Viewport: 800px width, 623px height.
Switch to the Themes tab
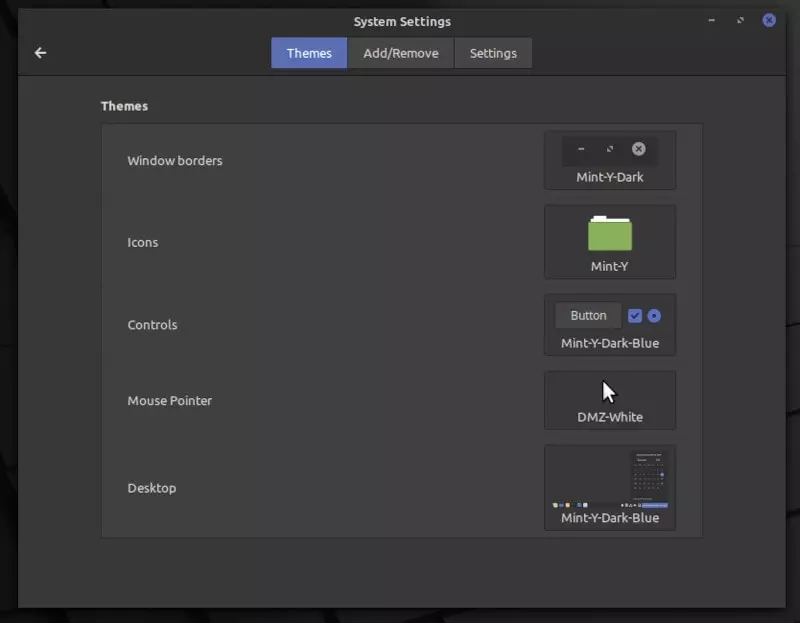pos(309,53)
